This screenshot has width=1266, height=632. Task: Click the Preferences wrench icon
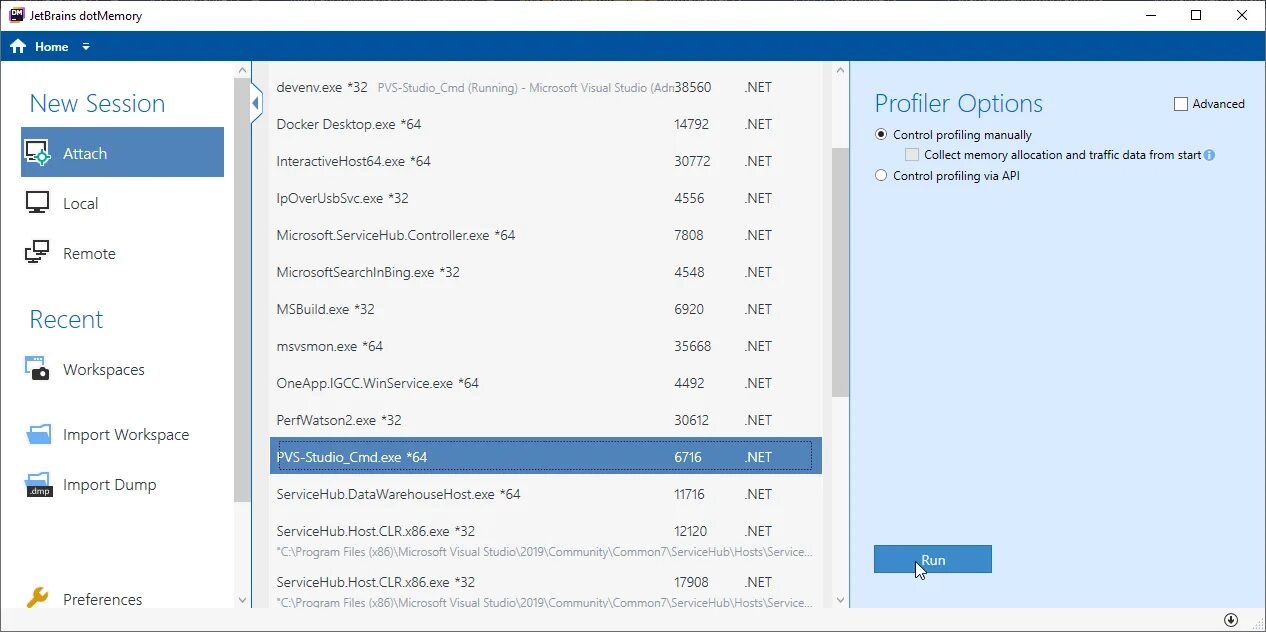coord(37,598)
